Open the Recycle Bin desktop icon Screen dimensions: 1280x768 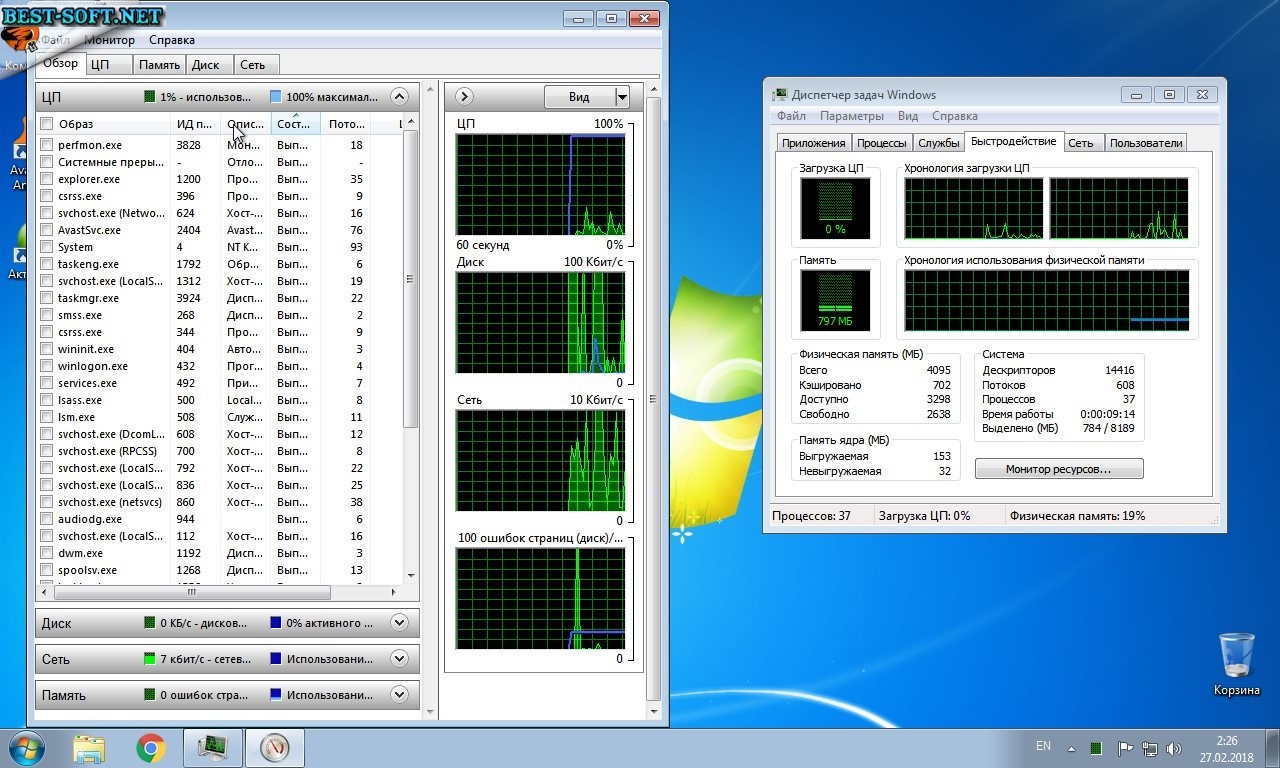[1237, 664]
